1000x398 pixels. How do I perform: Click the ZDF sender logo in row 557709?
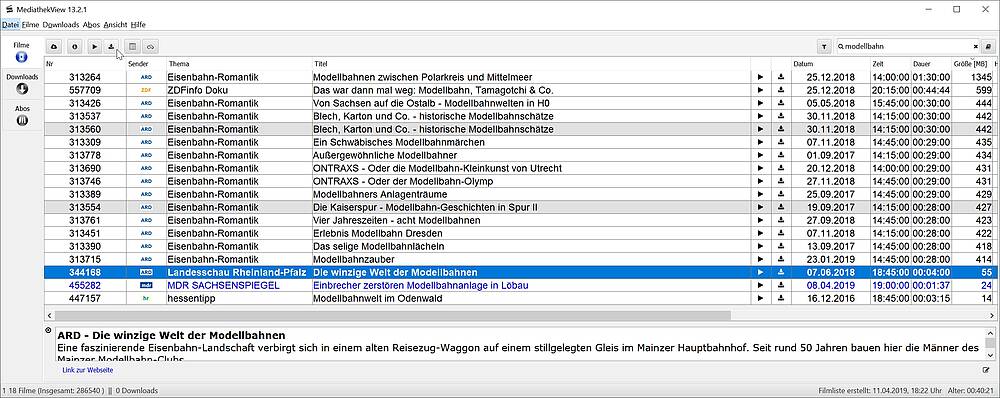(x=146, y=90)
